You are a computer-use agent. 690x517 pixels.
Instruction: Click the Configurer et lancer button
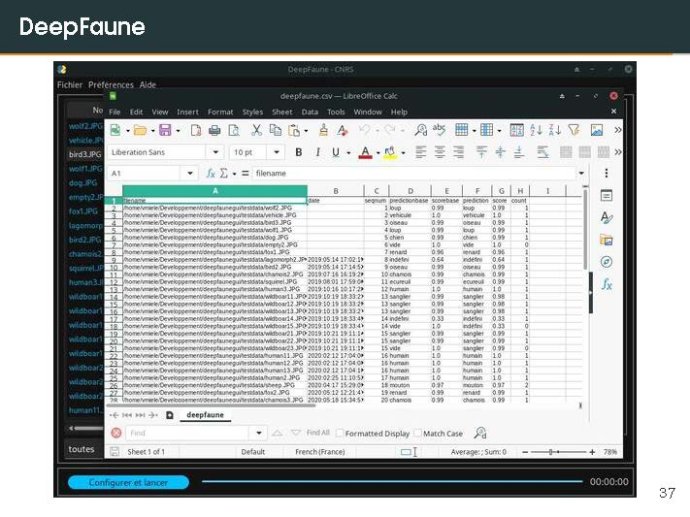tap(128, 482)
